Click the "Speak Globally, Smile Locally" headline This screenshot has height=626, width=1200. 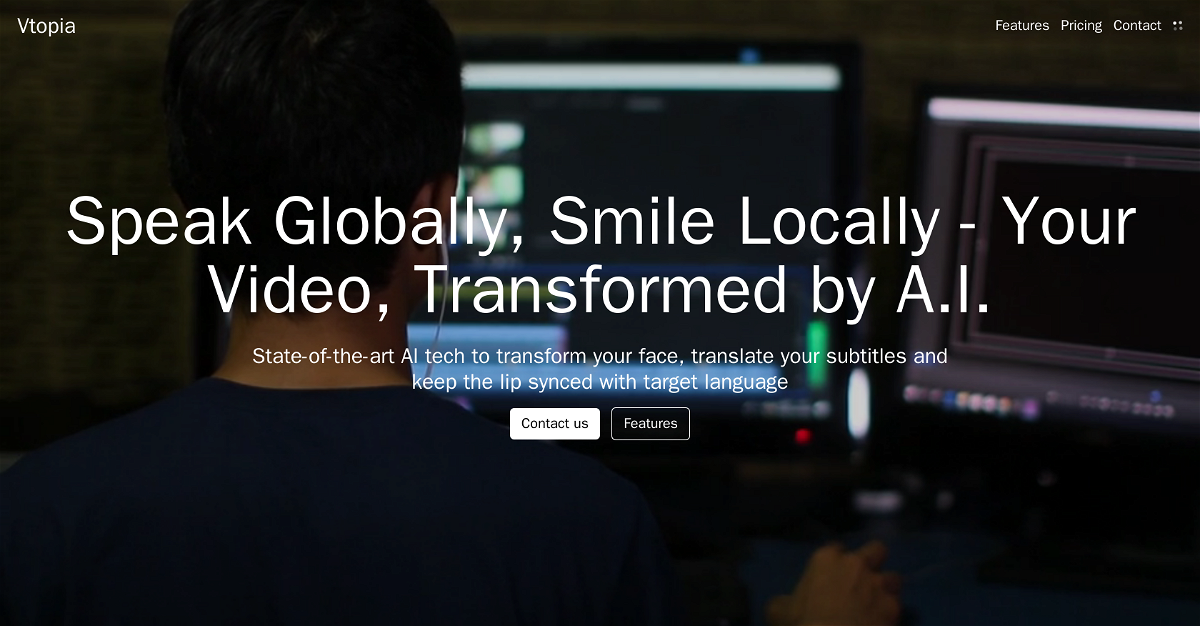pyautogui.click(x=600, y=221)
